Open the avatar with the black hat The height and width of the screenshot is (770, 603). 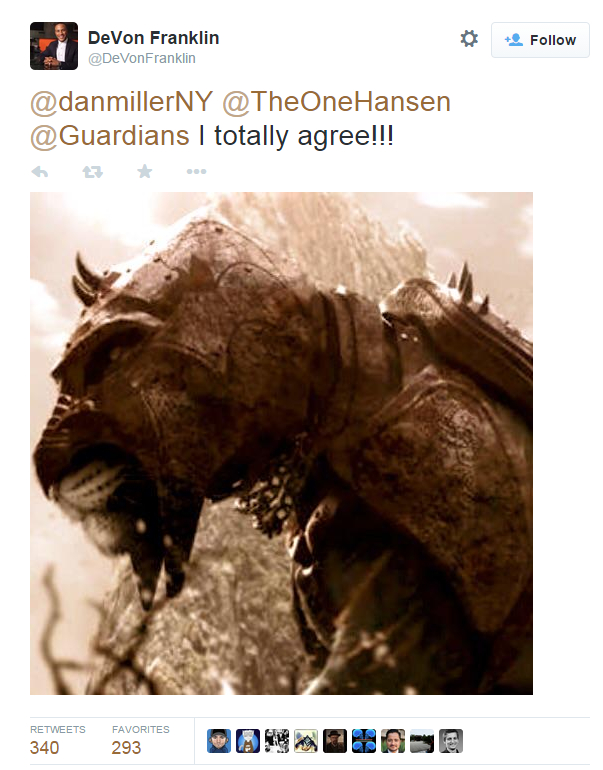(x=335, y=741)
